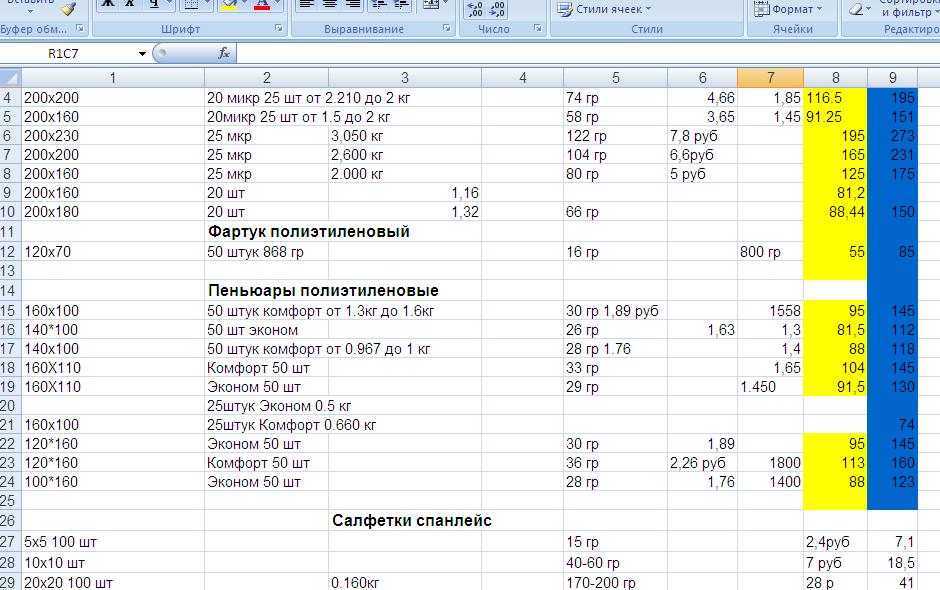940x590 pixels.
Task: Toggle underline Ч formatting
Action: pos(153,5)
